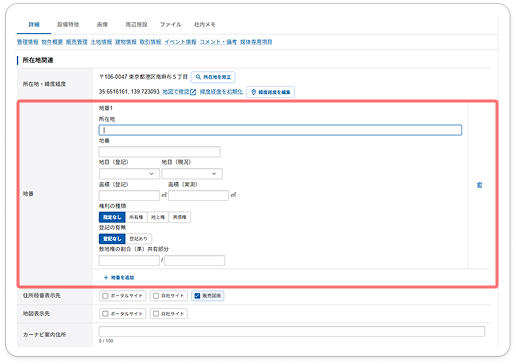Check 自社サイト for 住所枝番表示先
516x364 pixels.
[169, 296]
